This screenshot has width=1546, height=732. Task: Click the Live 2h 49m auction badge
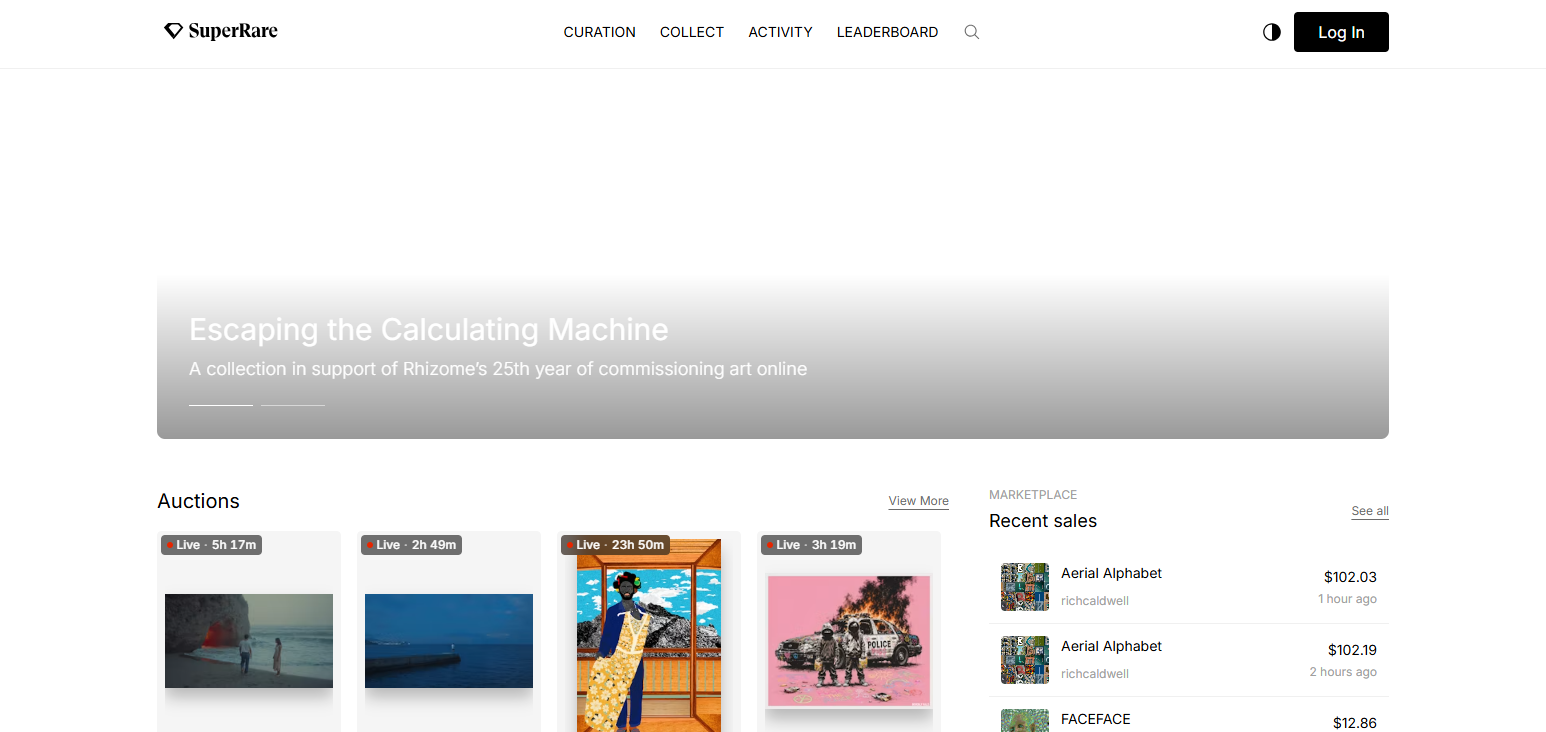[412, 545]
